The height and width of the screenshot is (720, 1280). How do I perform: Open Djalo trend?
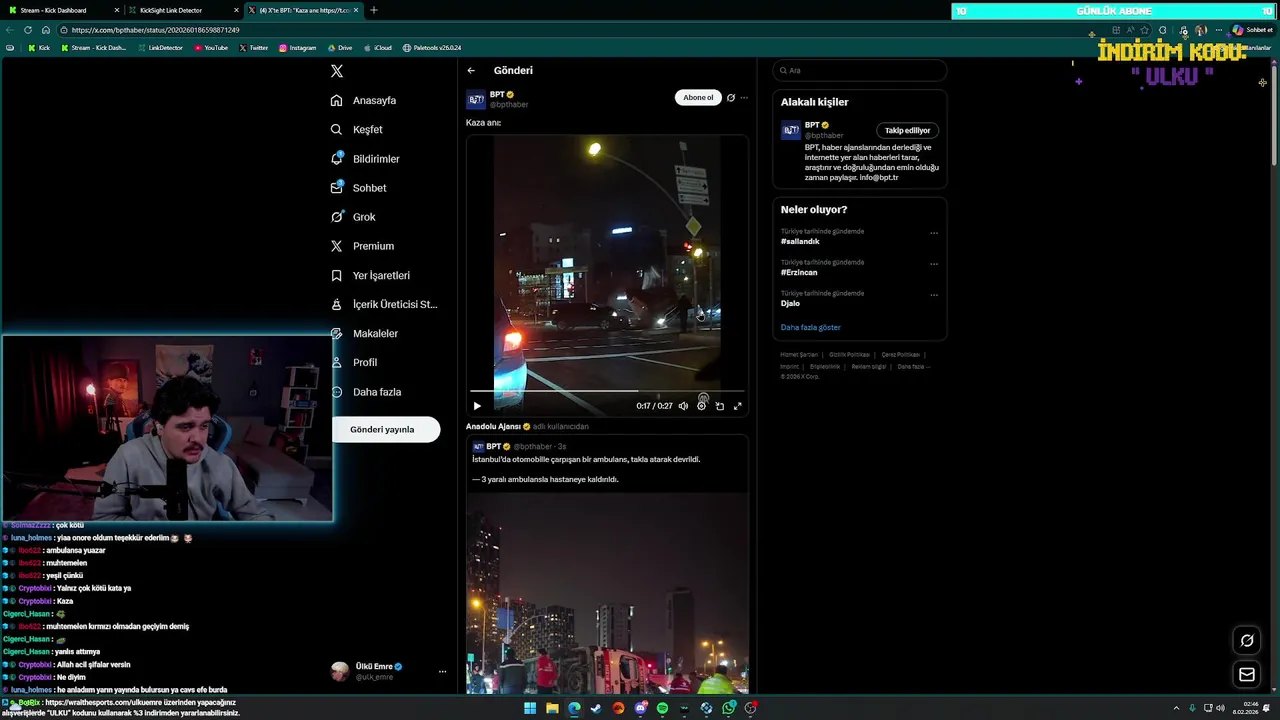(x=790, y=303)
